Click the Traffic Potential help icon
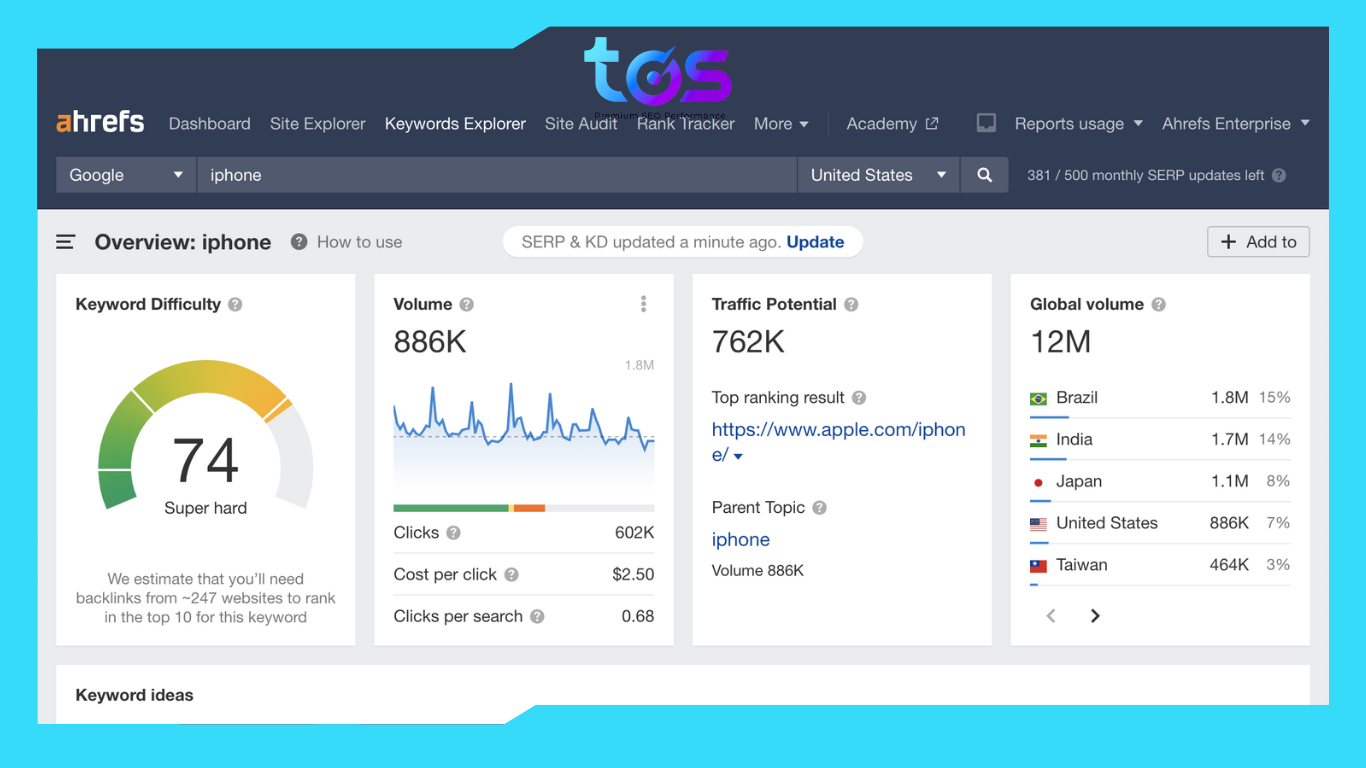The height and width of the screenshot is (768, 1366). click(851, 305)
